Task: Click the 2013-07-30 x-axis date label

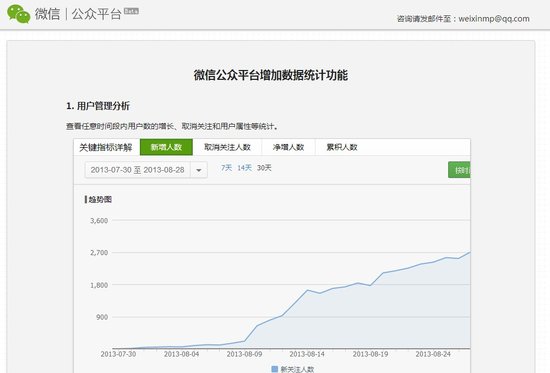Action: tap(118, 354)
